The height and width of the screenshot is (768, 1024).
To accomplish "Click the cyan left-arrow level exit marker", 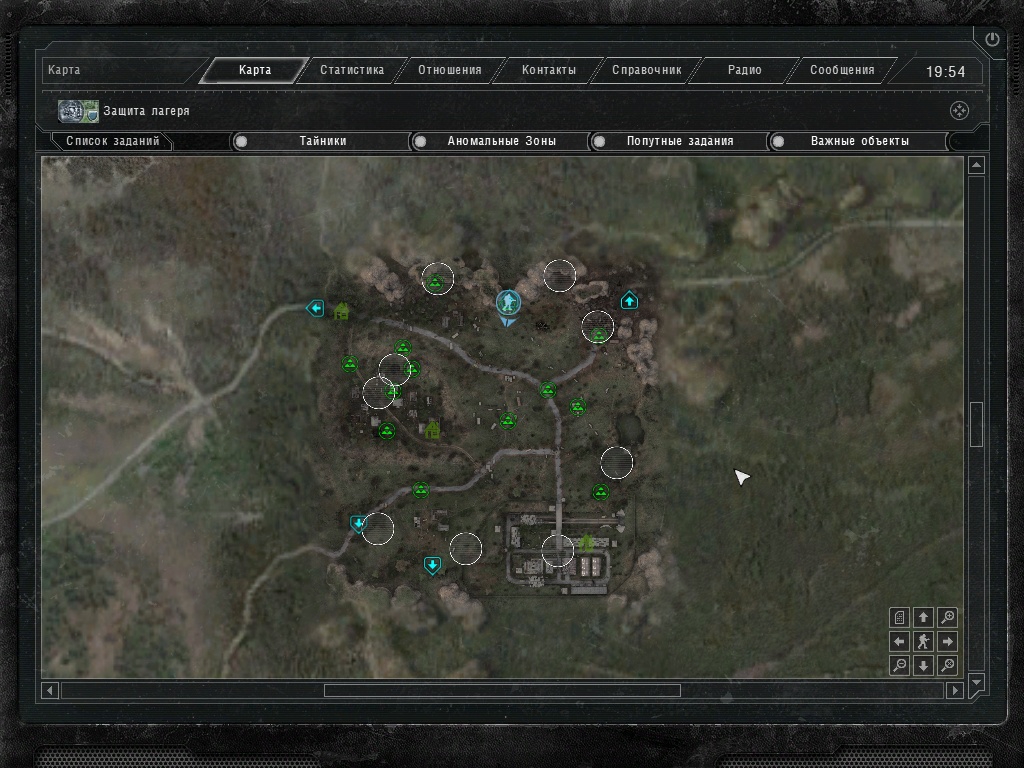I will pyautogui.click(x=315, y=308).
